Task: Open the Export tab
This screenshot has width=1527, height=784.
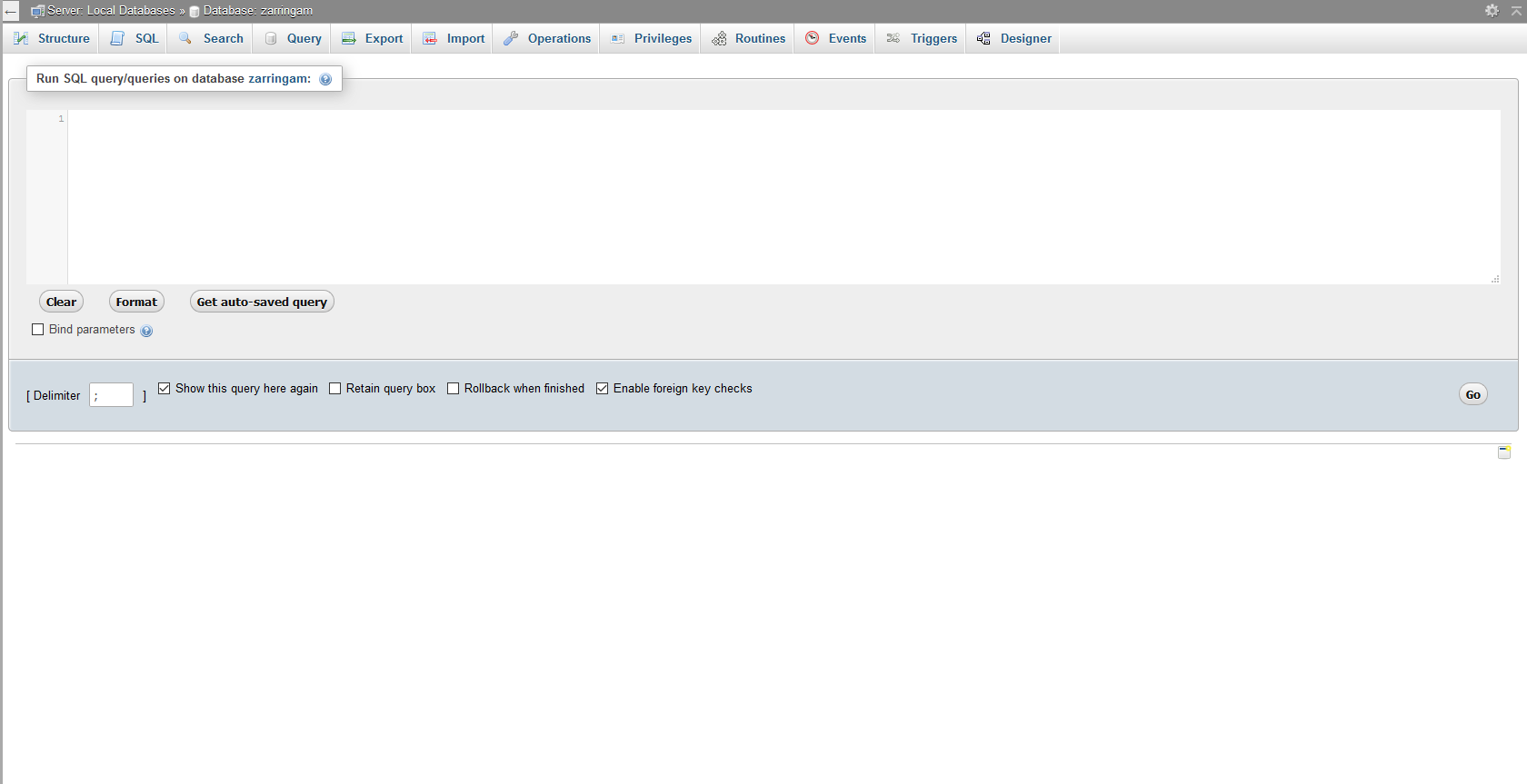Action: coord(373,38)
